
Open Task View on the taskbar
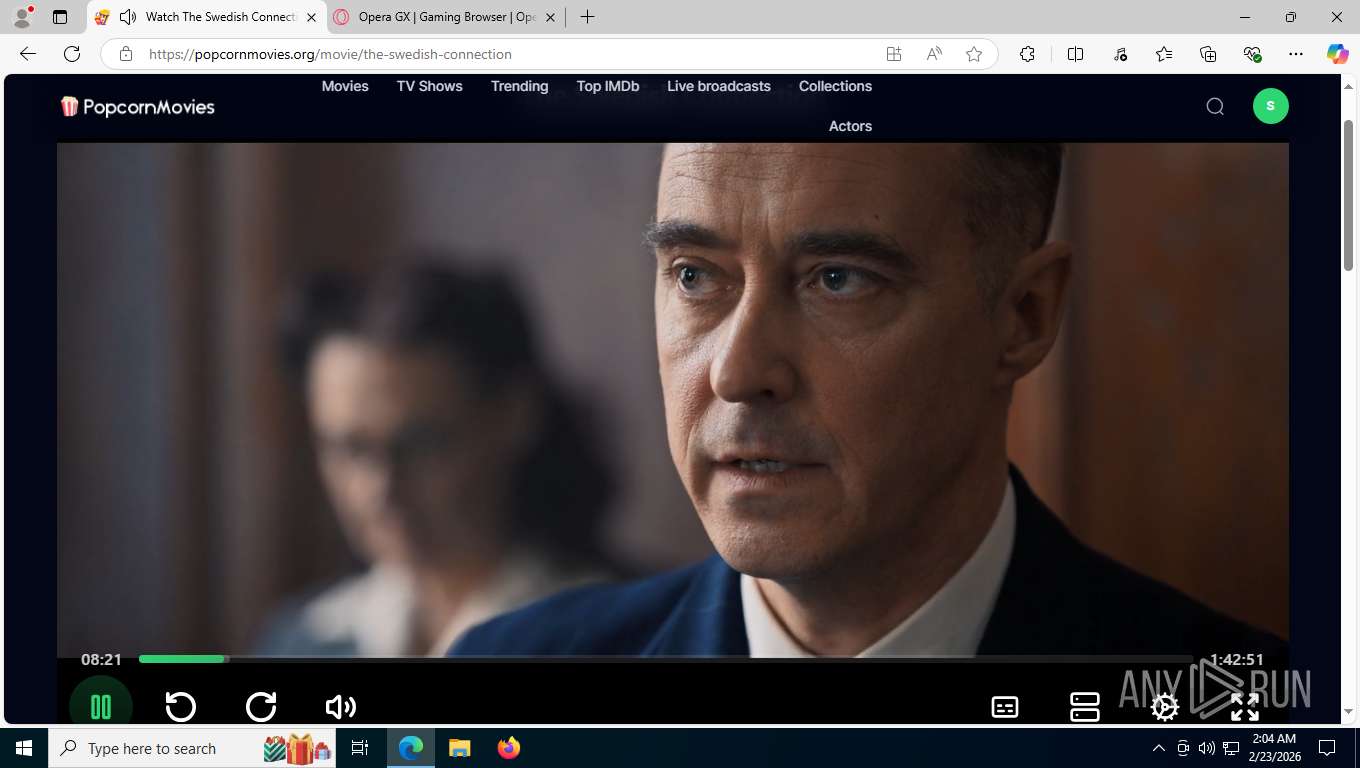pyautogui.click(x=361, y=748)
